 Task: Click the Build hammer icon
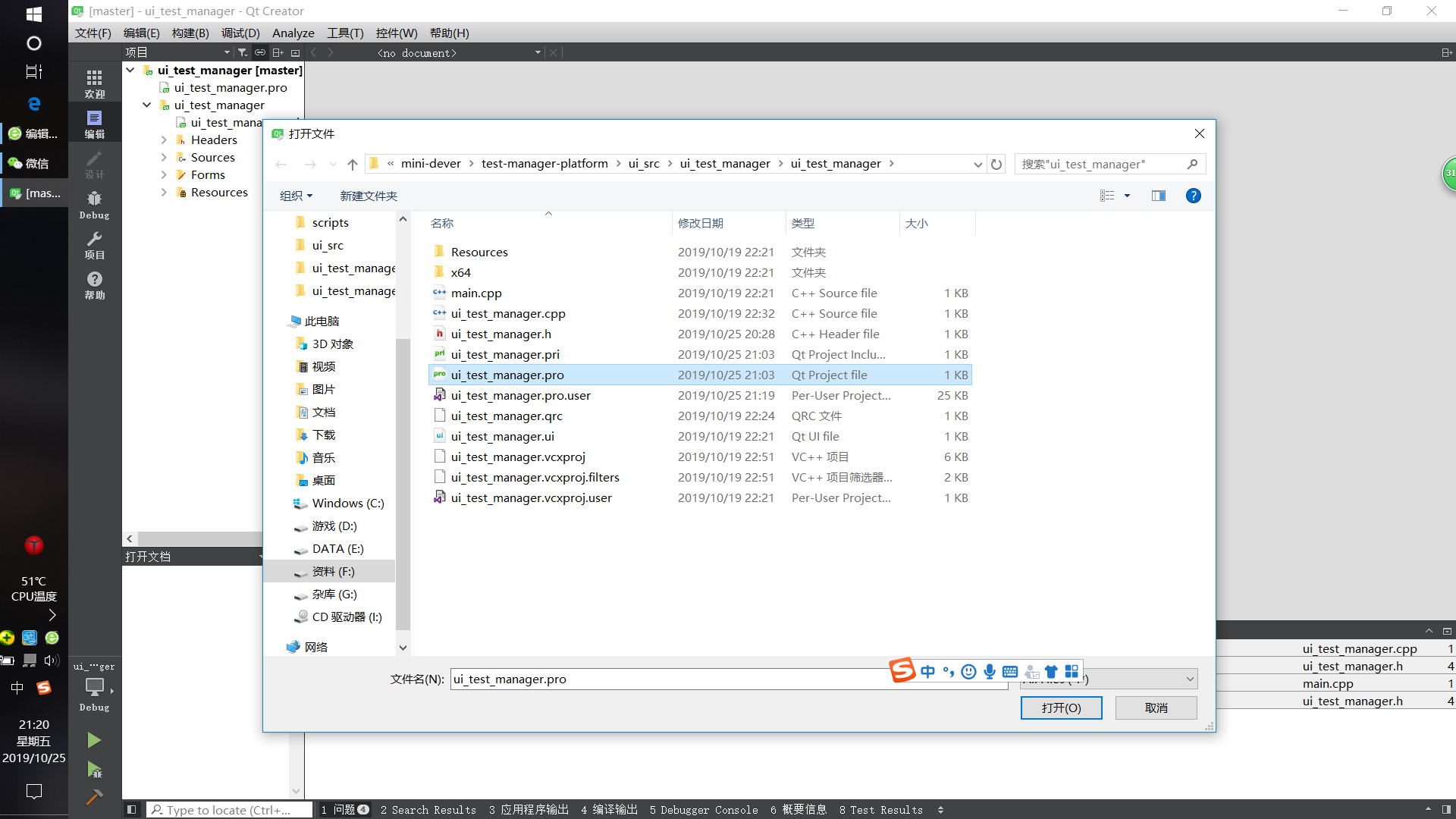94,796
